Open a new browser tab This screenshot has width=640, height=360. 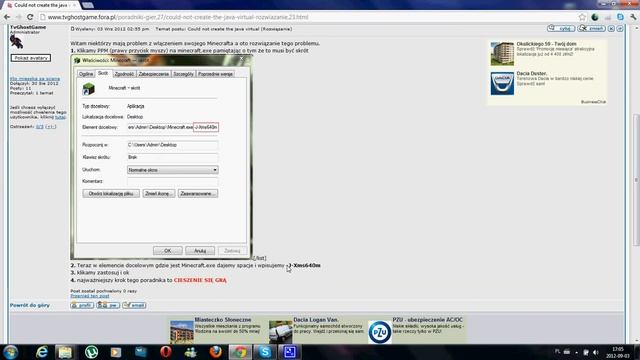(87, 5)
